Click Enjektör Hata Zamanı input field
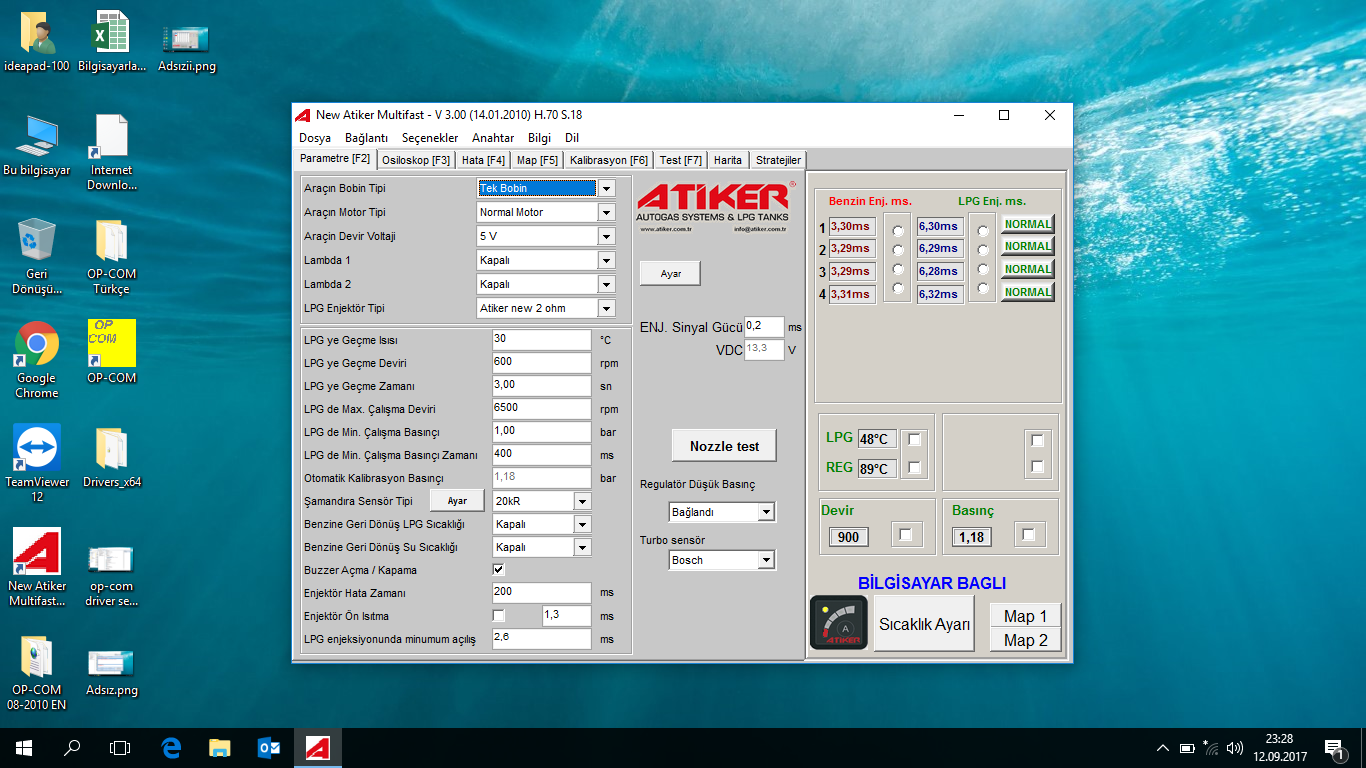 tap(541, 593)
